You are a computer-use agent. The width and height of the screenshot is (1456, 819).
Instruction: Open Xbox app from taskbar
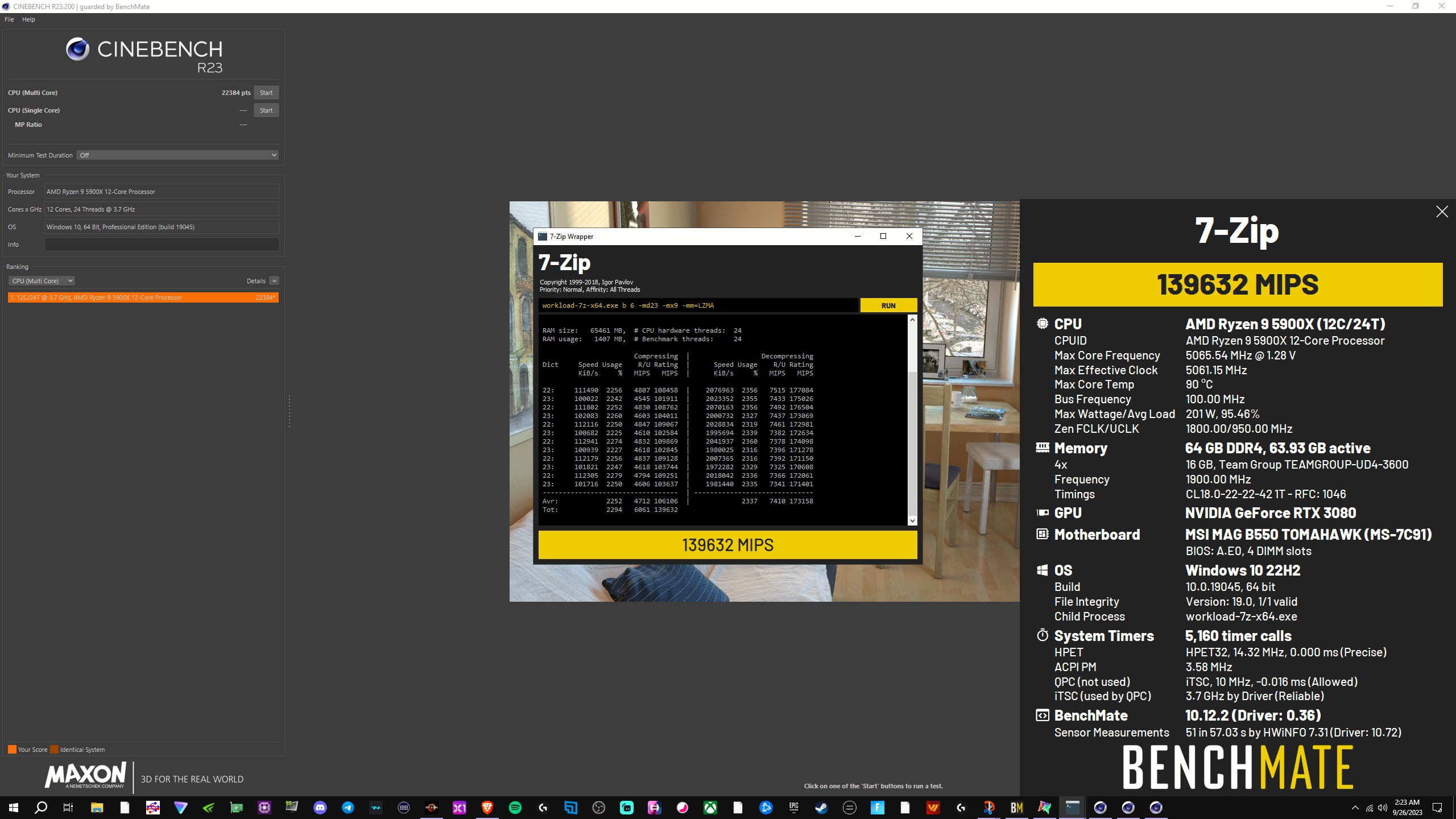pyautogui.click(x=710, y=808)
